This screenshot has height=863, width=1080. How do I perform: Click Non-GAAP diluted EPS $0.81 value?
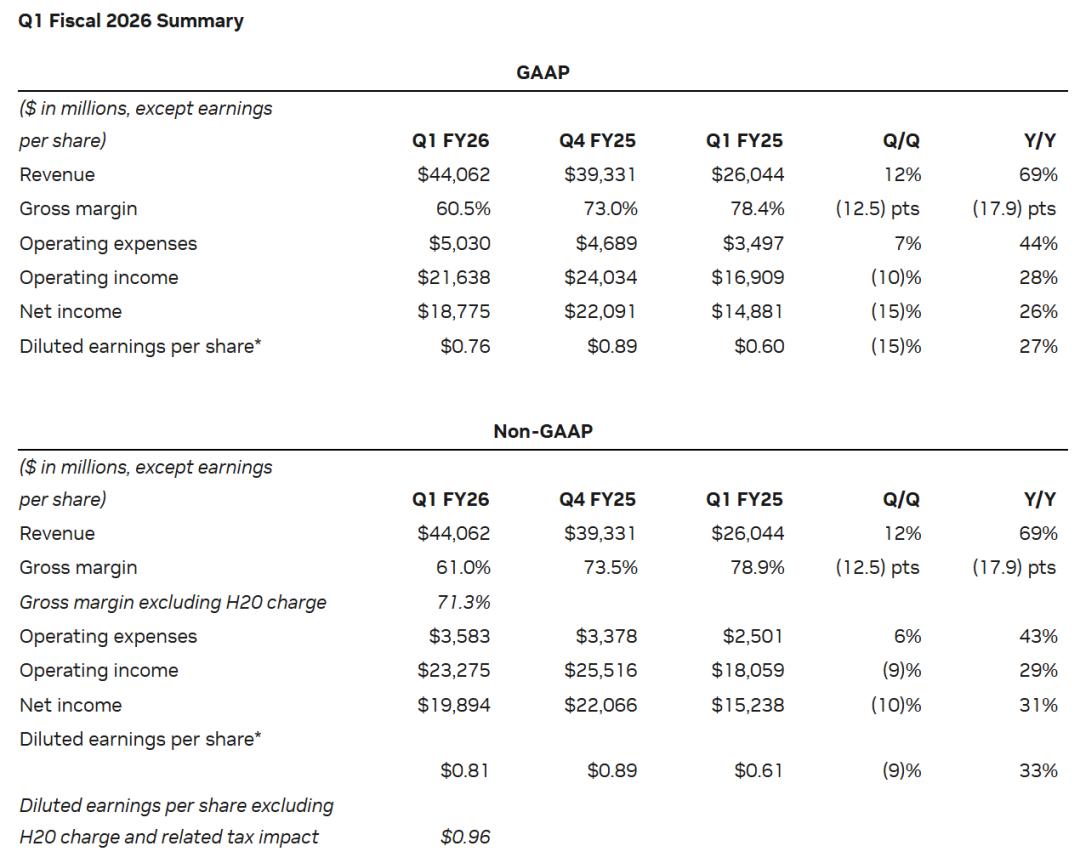click(465, 770)
